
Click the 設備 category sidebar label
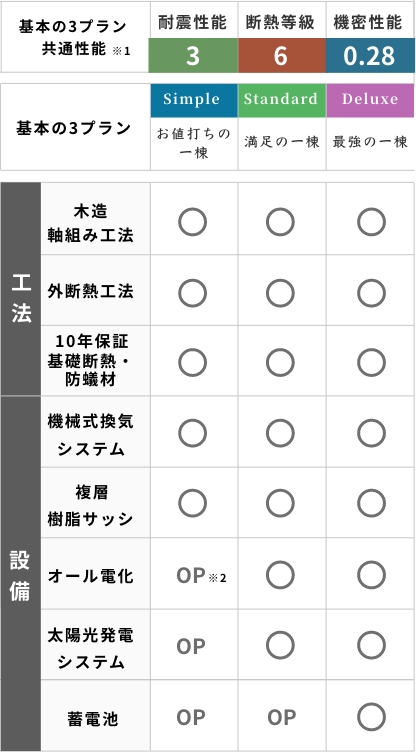click(x=20, y=577)
